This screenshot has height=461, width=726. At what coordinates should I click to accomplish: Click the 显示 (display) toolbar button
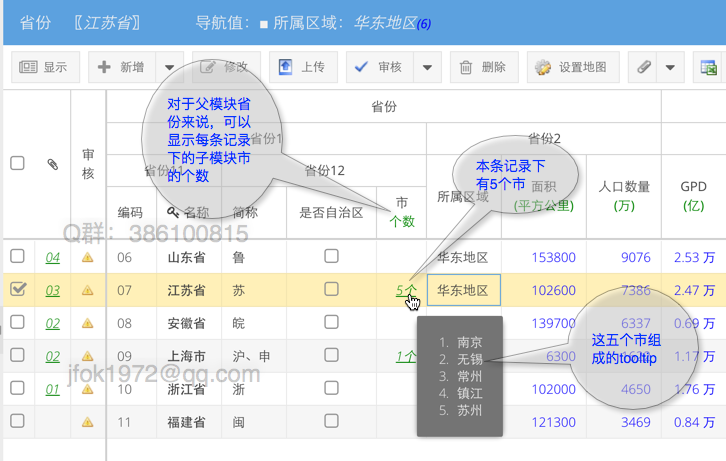coord(44,68)
